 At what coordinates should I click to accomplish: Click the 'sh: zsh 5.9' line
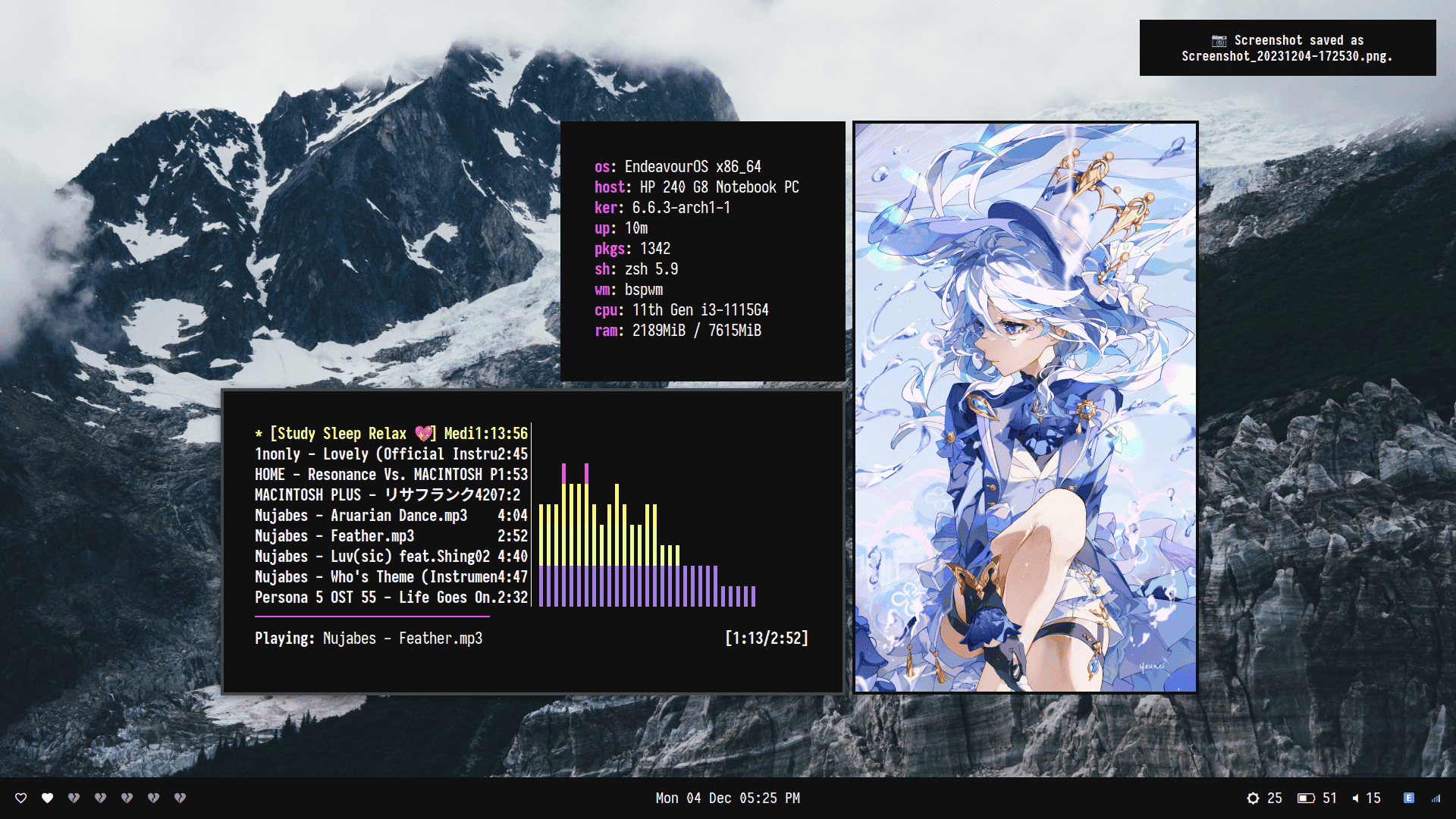click(636, 269)
